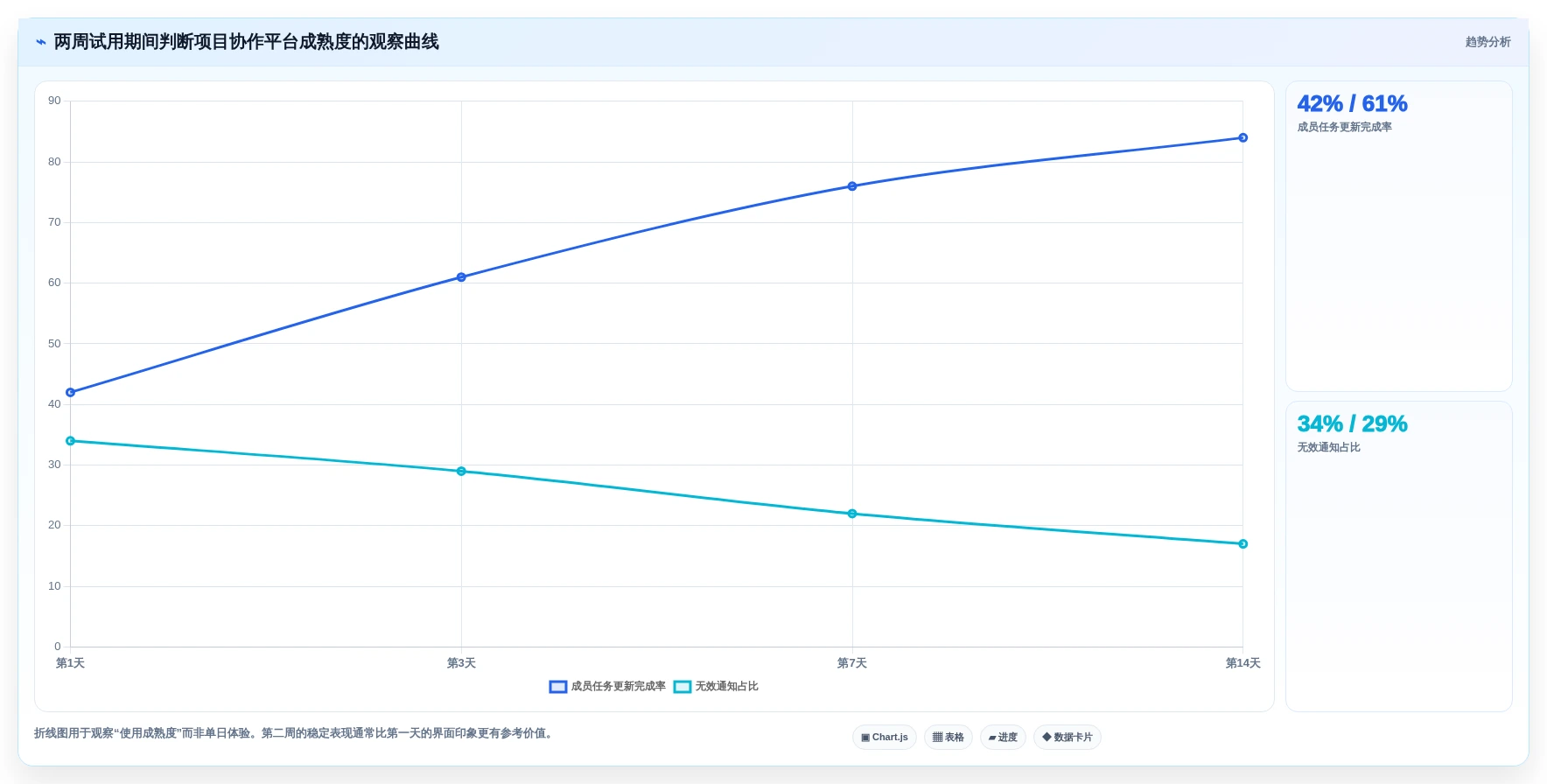Click the cyan data point at 第7天
Viewport: 1547px width, 784px height.
pyautogui.click(x=852, y=514)
